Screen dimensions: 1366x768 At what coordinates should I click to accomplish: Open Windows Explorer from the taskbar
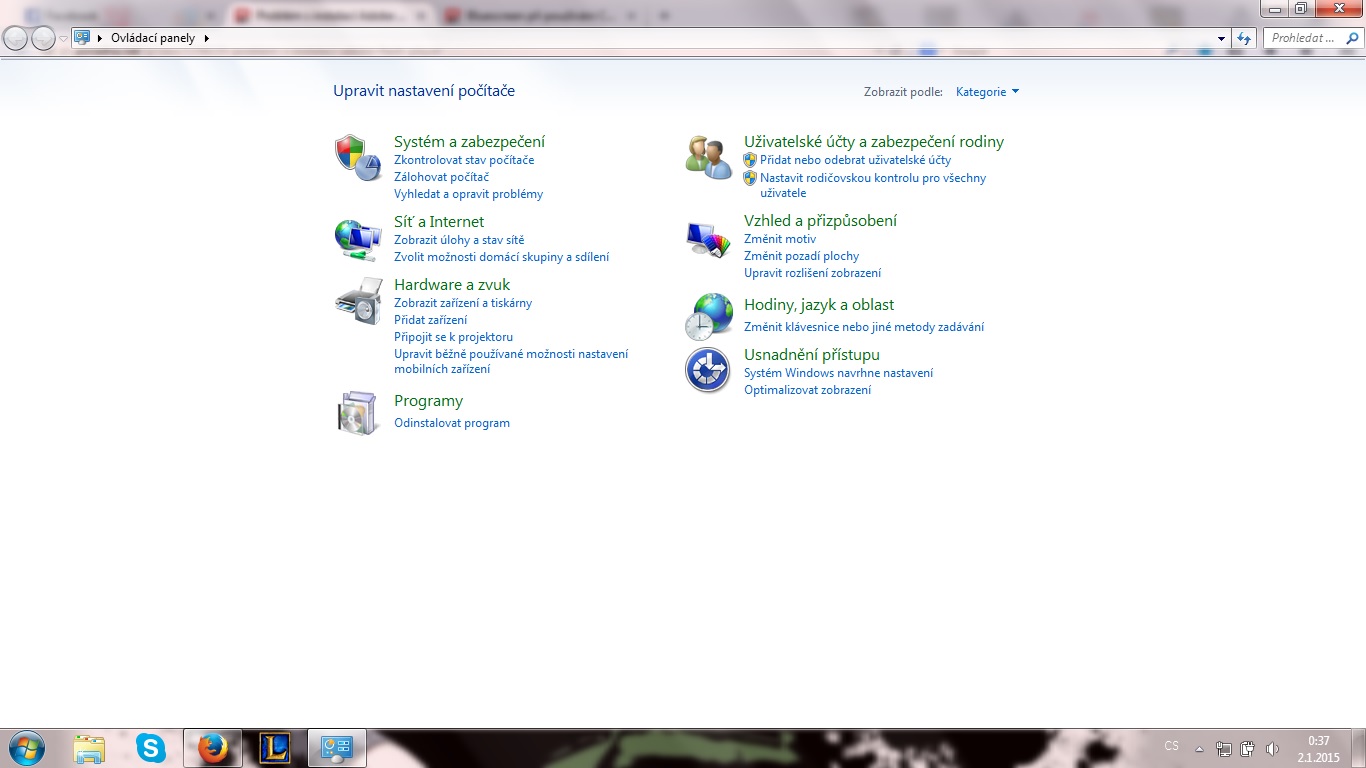click(x=89, y=748)
